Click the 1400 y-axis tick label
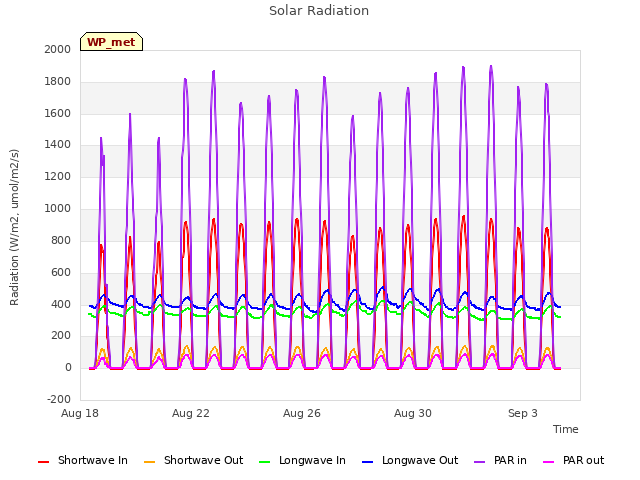 (58, 144)
